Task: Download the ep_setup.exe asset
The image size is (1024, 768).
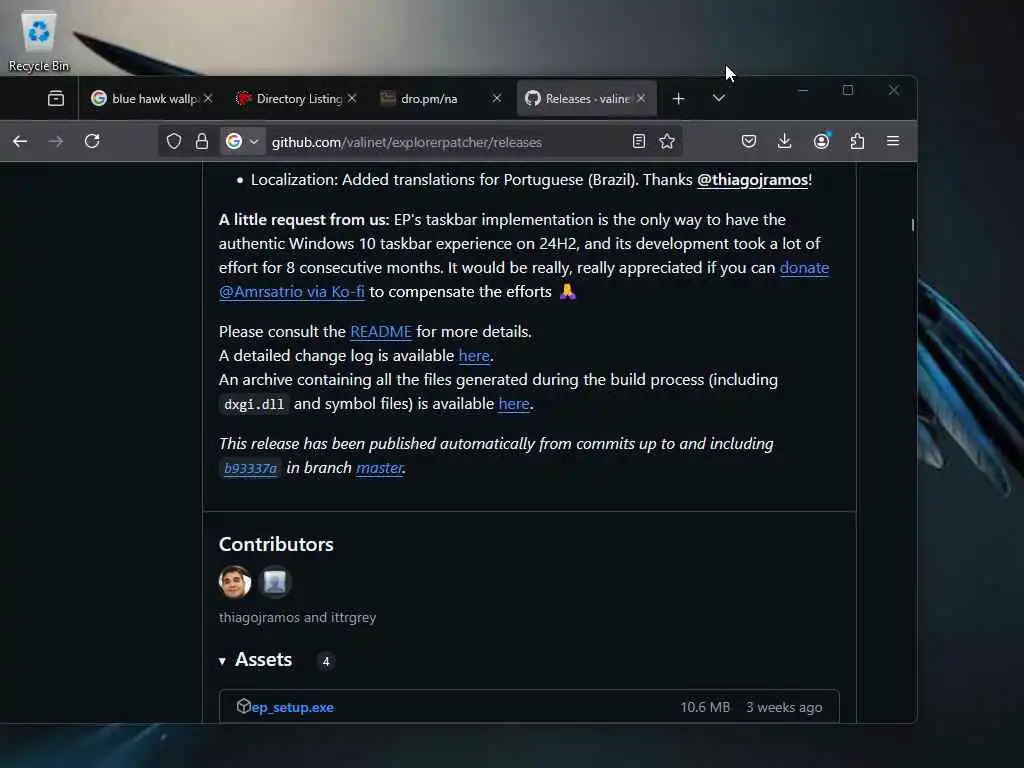Action: click(x=293, y=707)
